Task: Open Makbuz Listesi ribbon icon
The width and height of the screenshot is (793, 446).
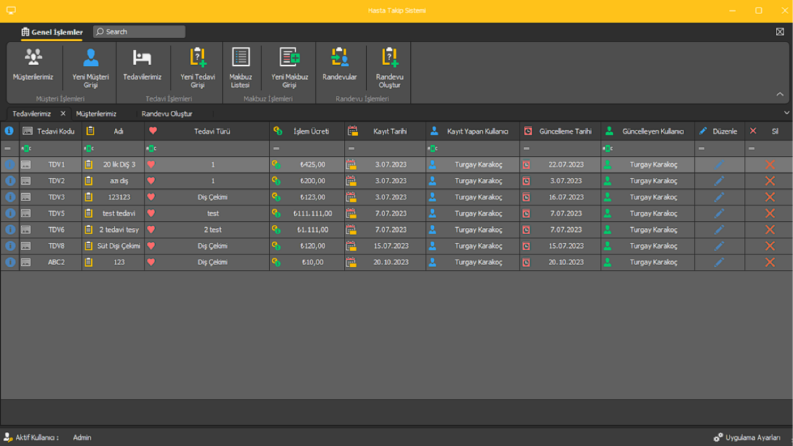Action: [241, 68]
